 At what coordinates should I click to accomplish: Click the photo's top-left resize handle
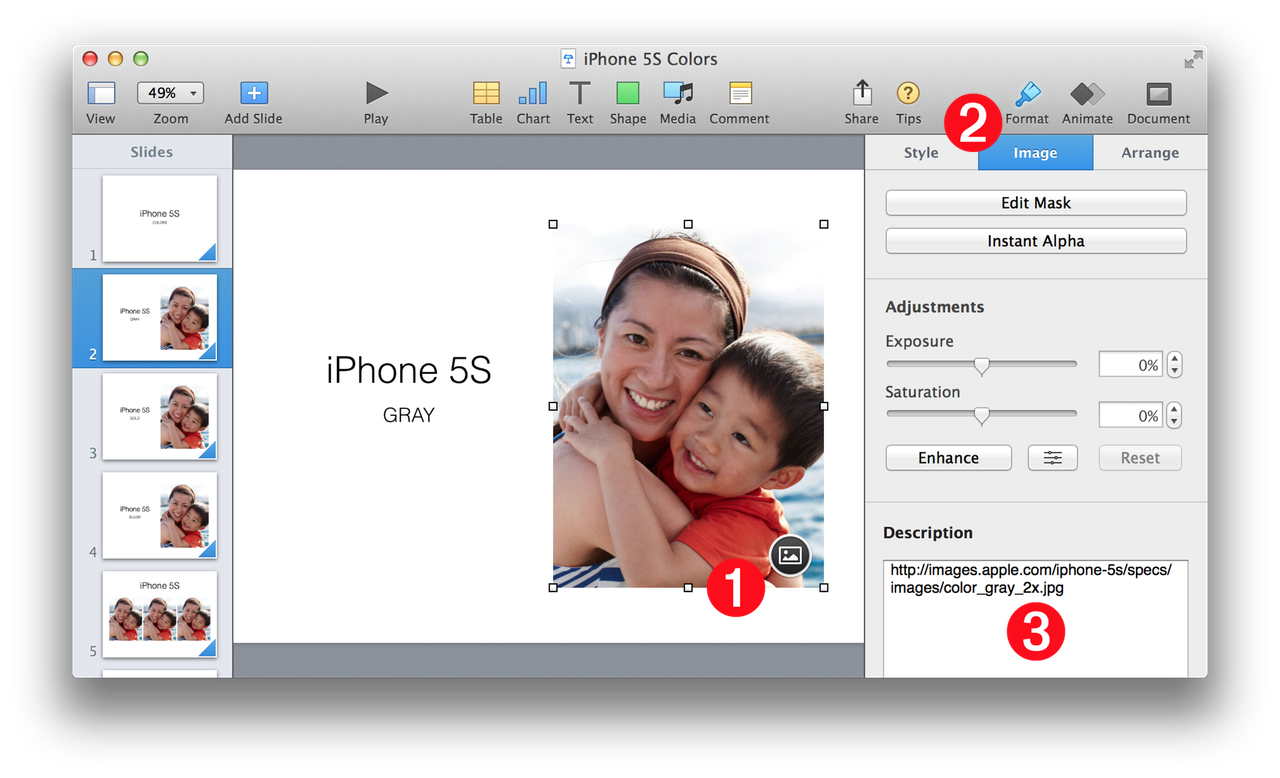tap(553, 224)
